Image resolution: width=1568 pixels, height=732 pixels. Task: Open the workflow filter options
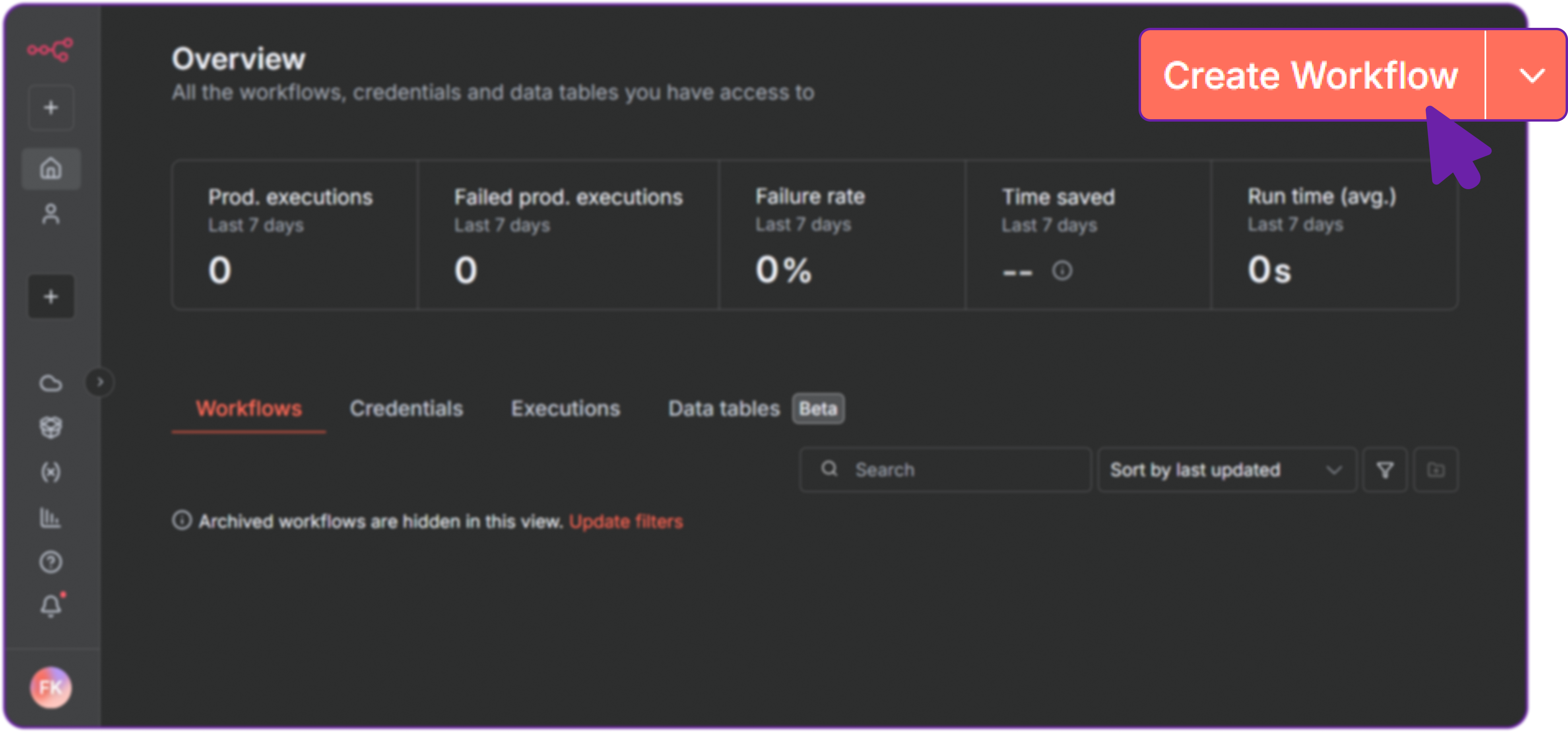[1384, 469]
